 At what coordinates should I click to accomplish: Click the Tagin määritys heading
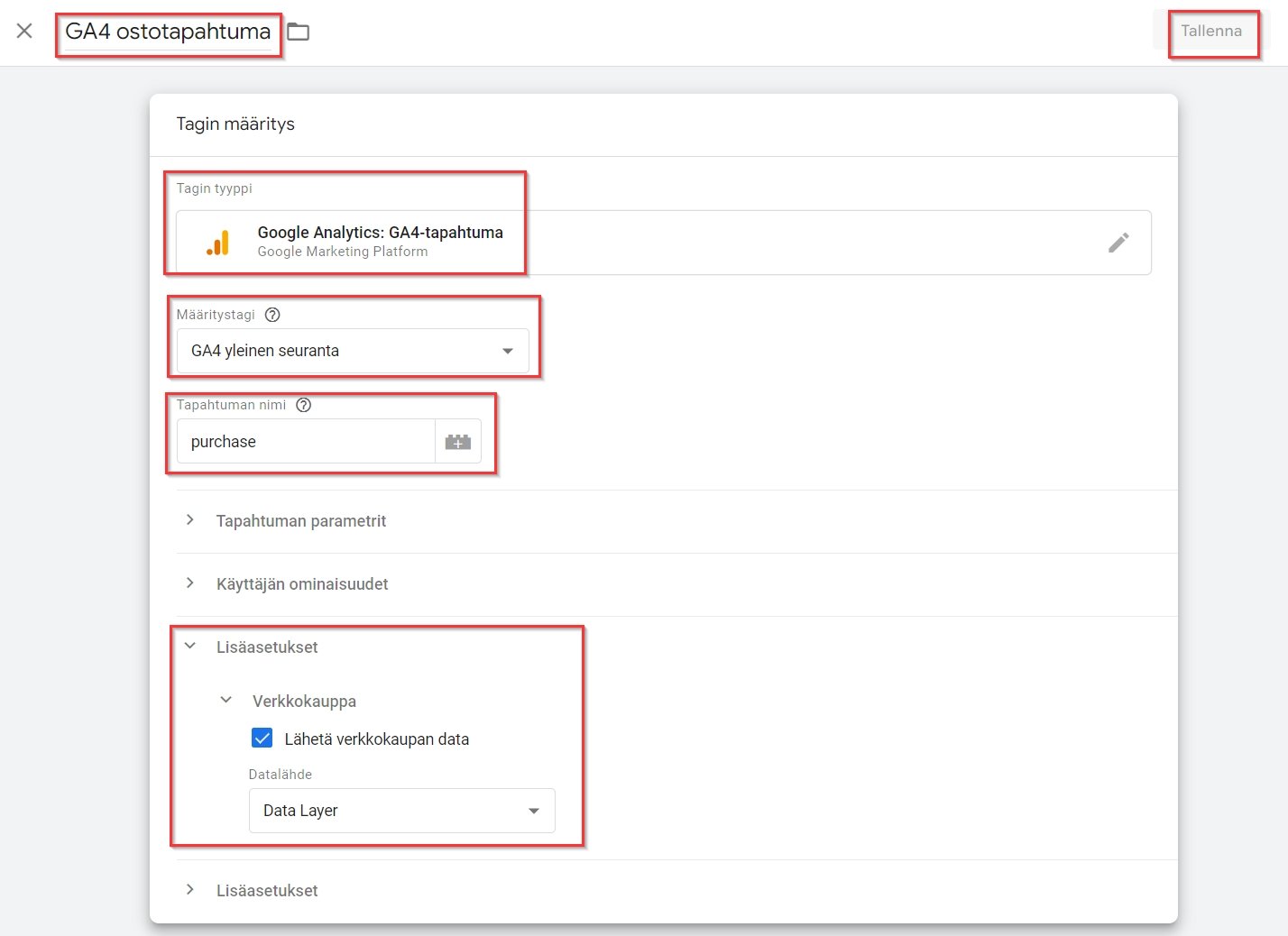click(235, 124)
